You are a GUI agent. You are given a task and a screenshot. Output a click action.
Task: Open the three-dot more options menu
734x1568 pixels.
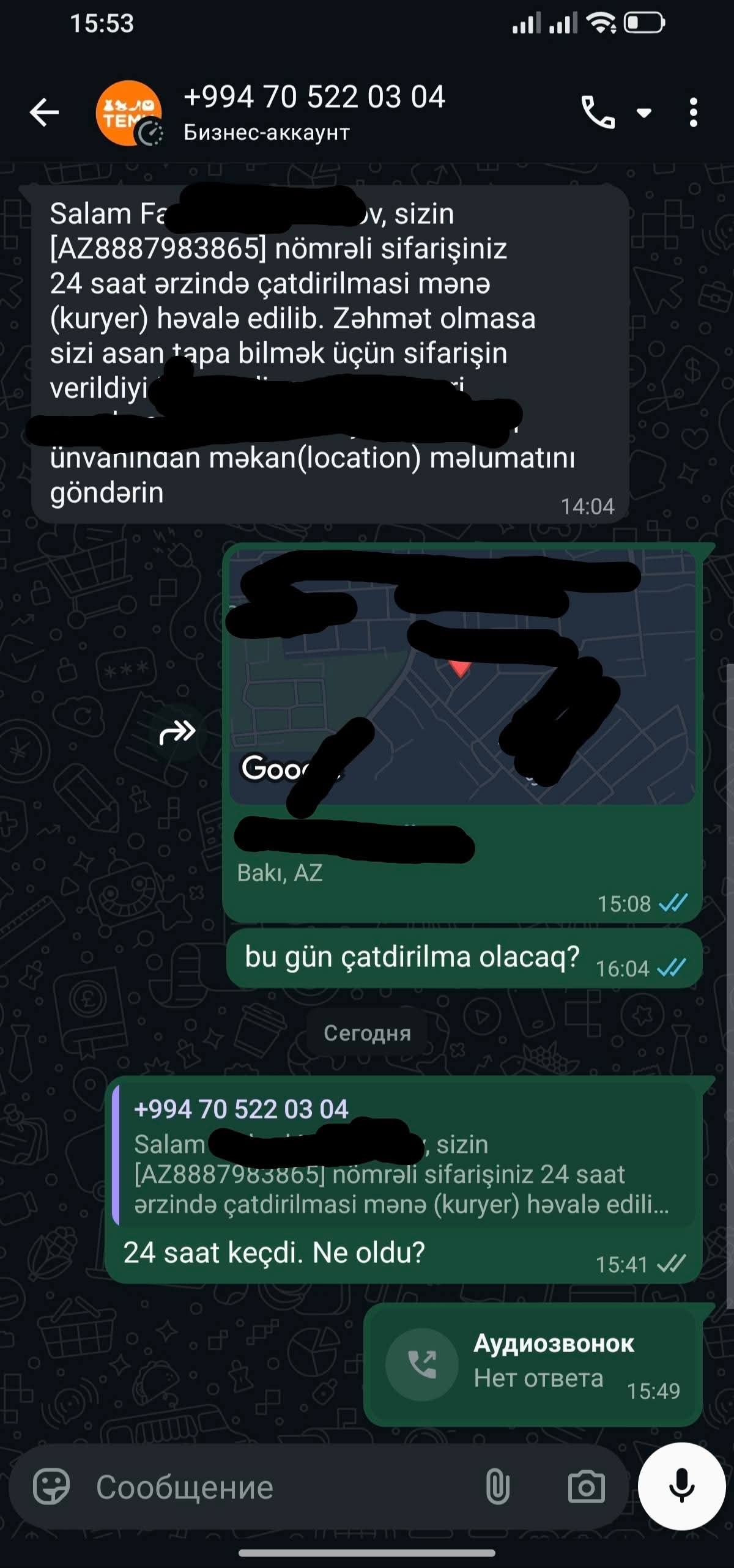[693, 113]
